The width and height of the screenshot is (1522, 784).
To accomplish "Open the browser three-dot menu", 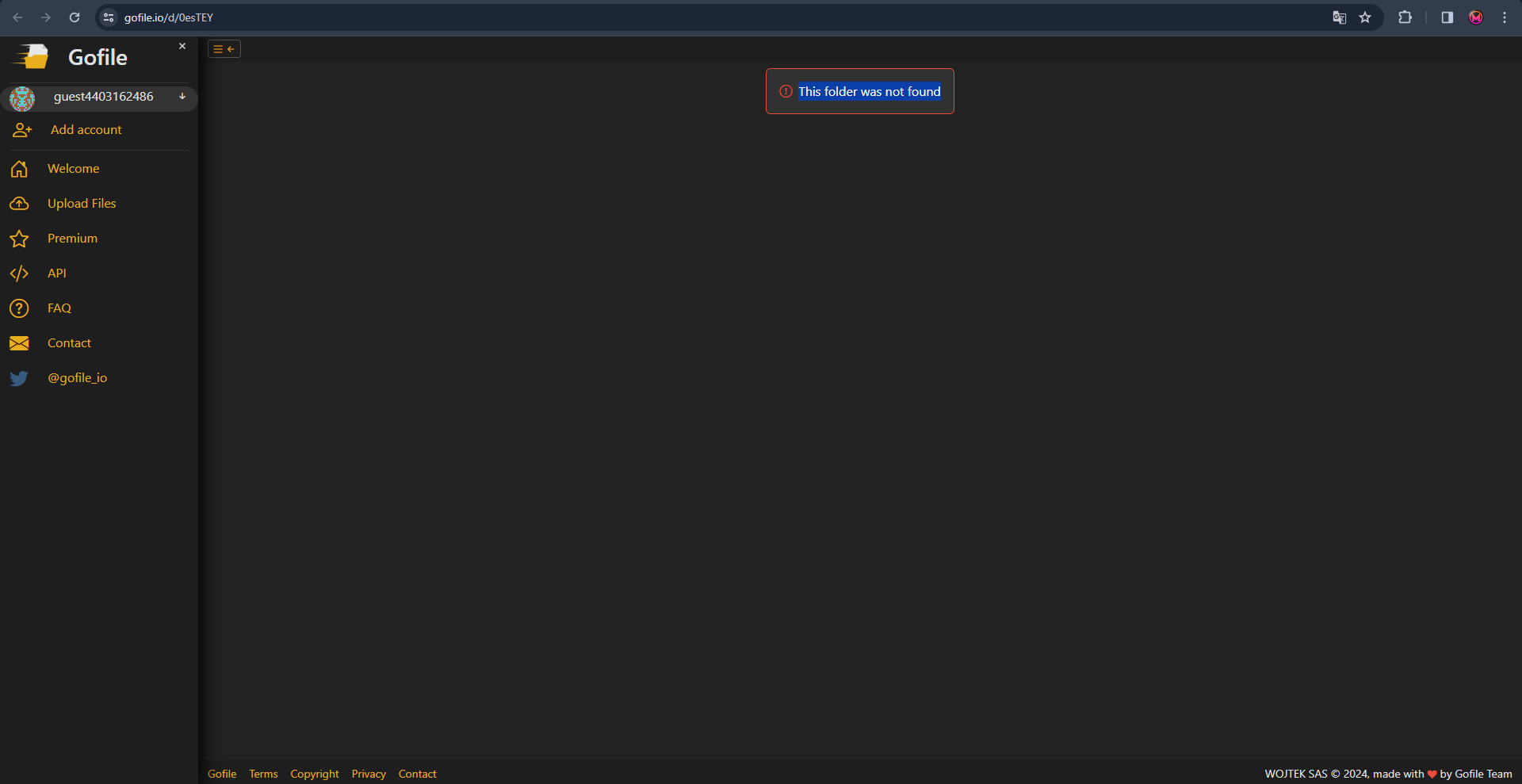I will [1505, 17].
